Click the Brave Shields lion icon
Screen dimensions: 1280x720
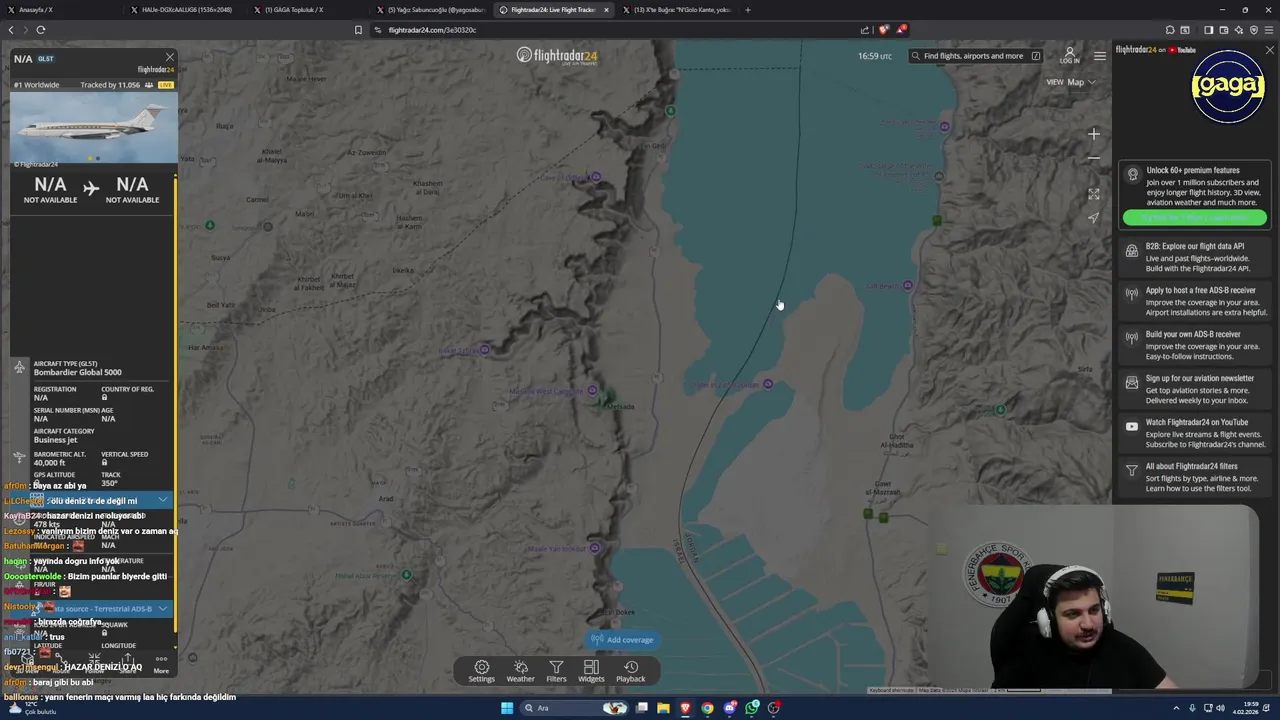[x=882, y=30]
